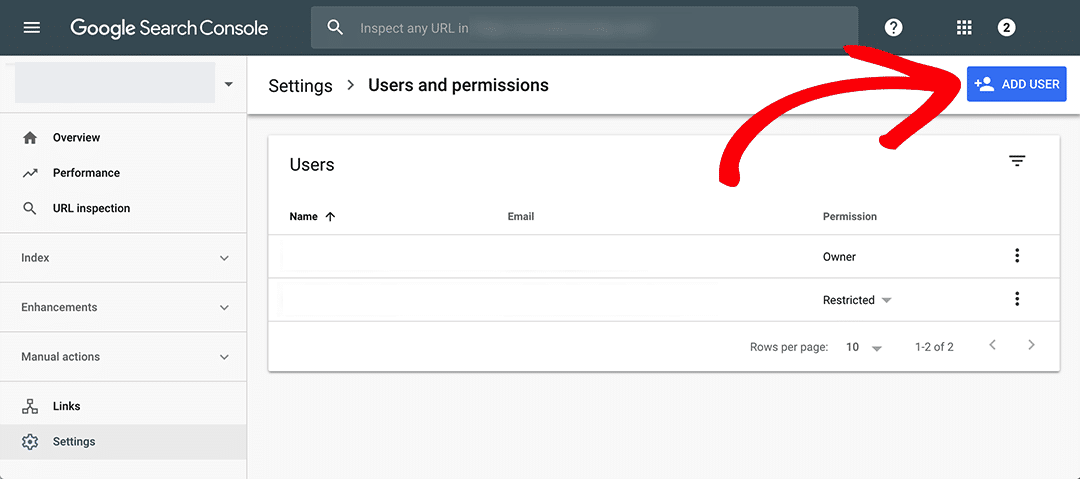
Task: Click the Settings gear icon
Action: tap(30, 442)
